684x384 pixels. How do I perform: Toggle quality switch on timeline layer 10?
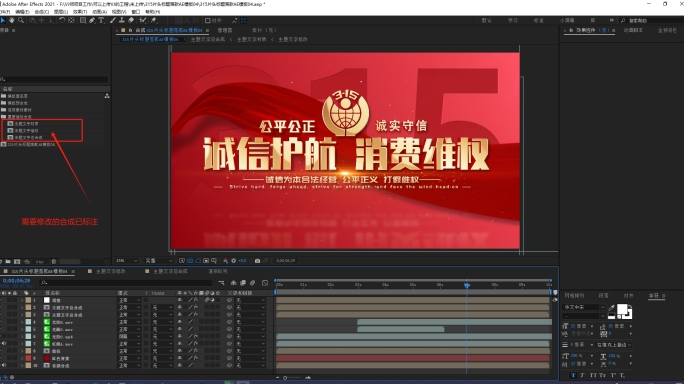190,365
